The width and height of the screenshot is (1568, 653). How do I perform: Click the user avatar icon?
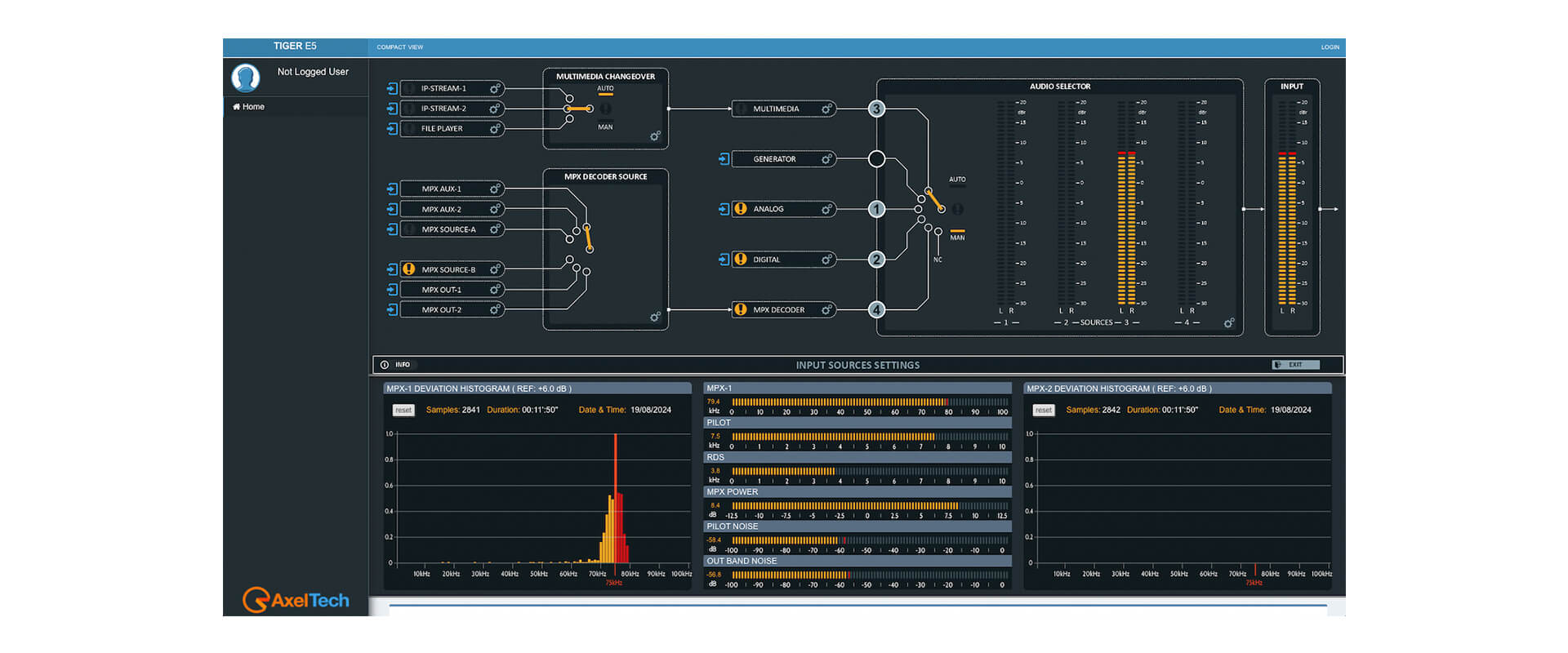[x=246, y=78]
